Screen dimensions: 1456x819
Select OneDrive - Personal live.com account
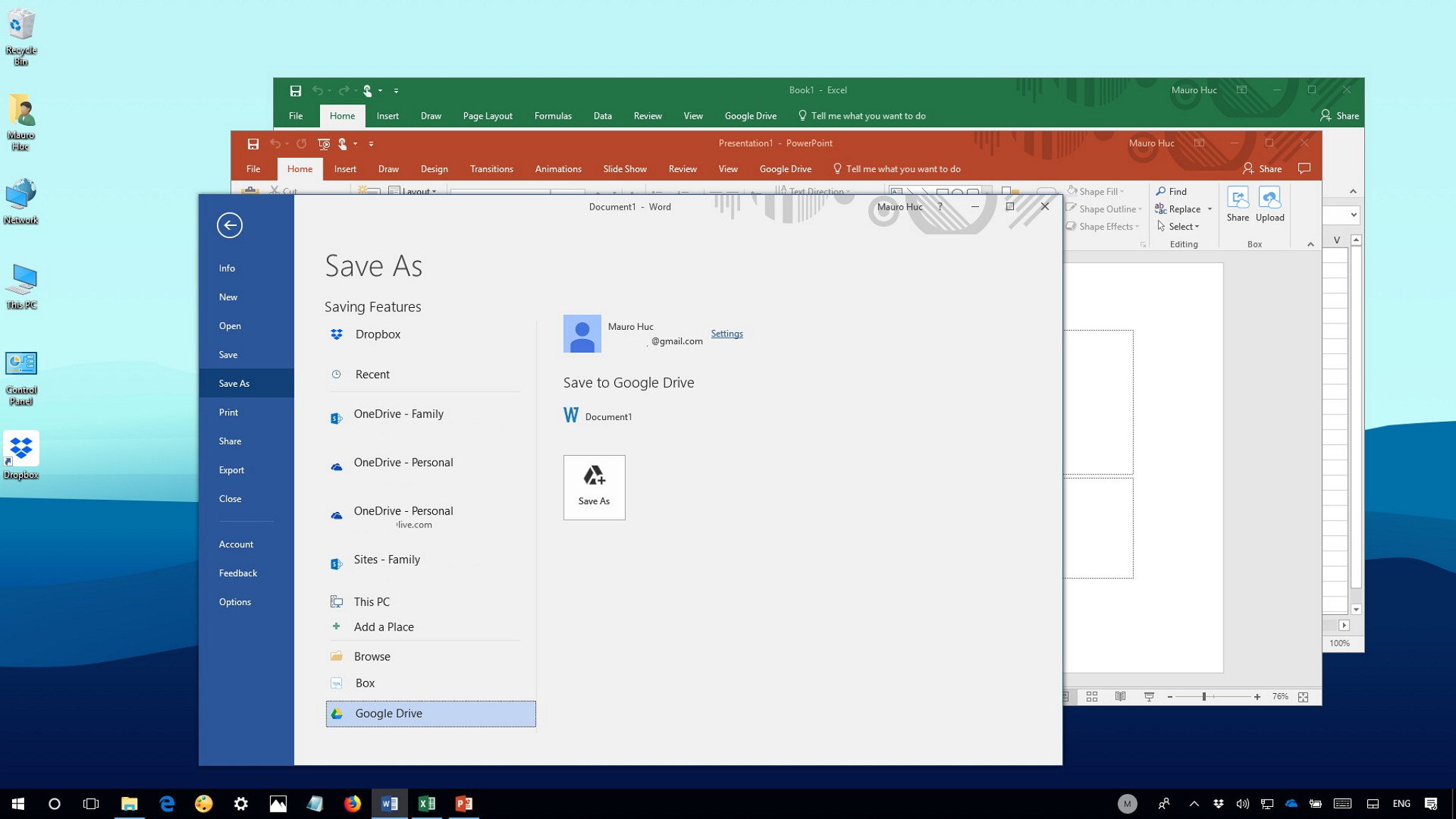[x=431, y=516]
